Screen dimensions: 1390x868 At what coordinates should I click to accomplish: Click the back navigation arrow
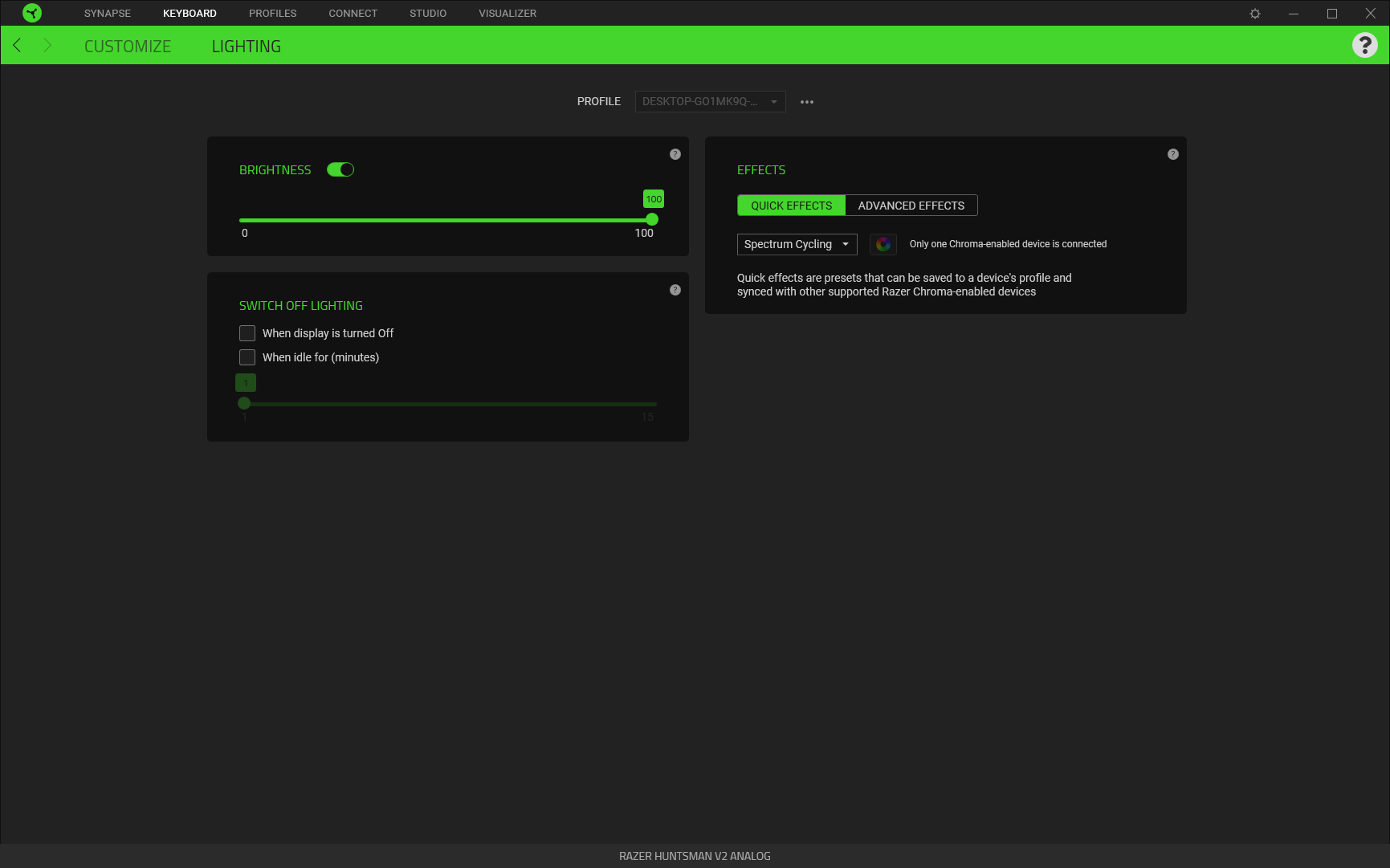tap(17, 45)
